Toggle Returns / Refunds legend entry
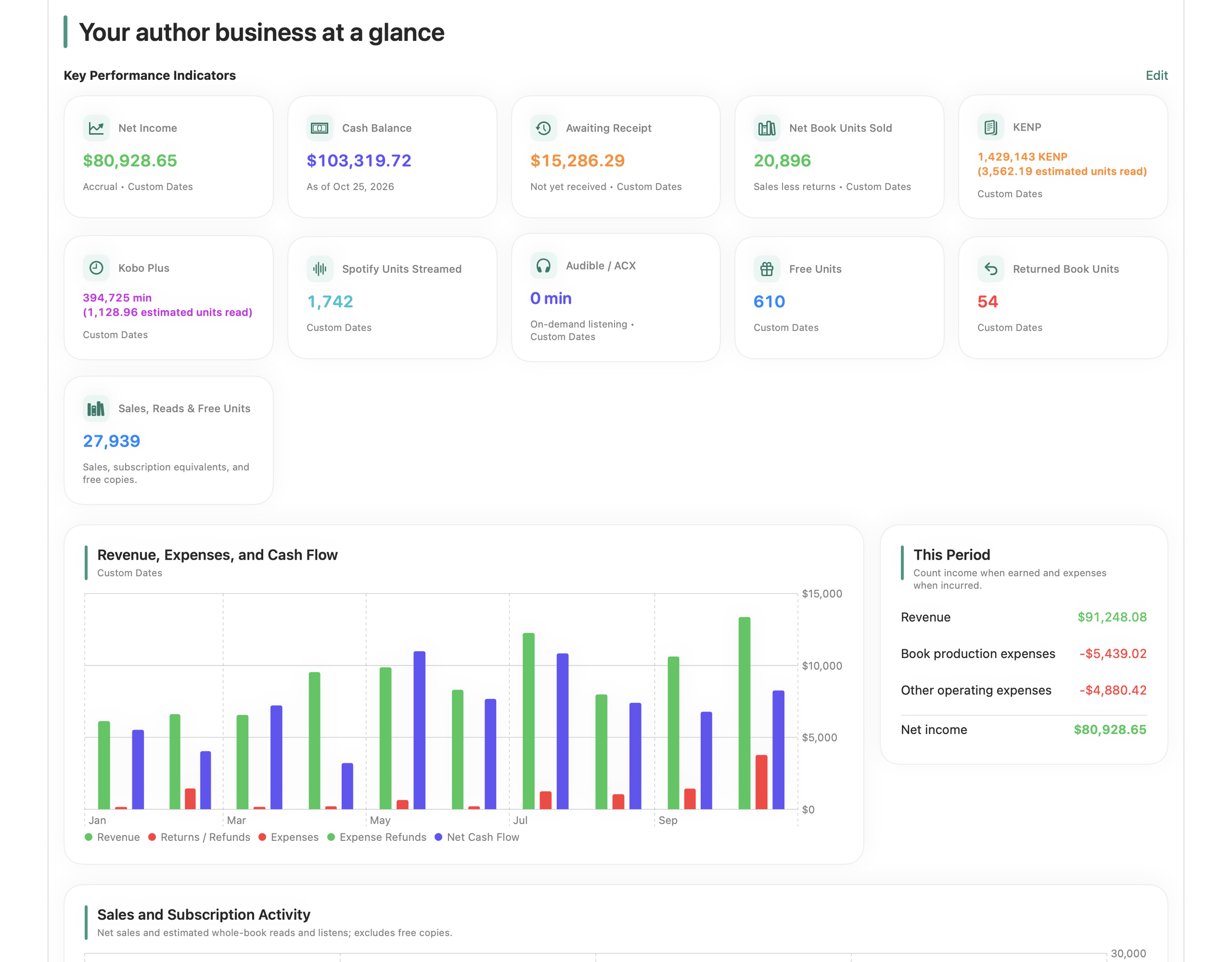The image size is (1232, 962). click(x=199, y=837)
